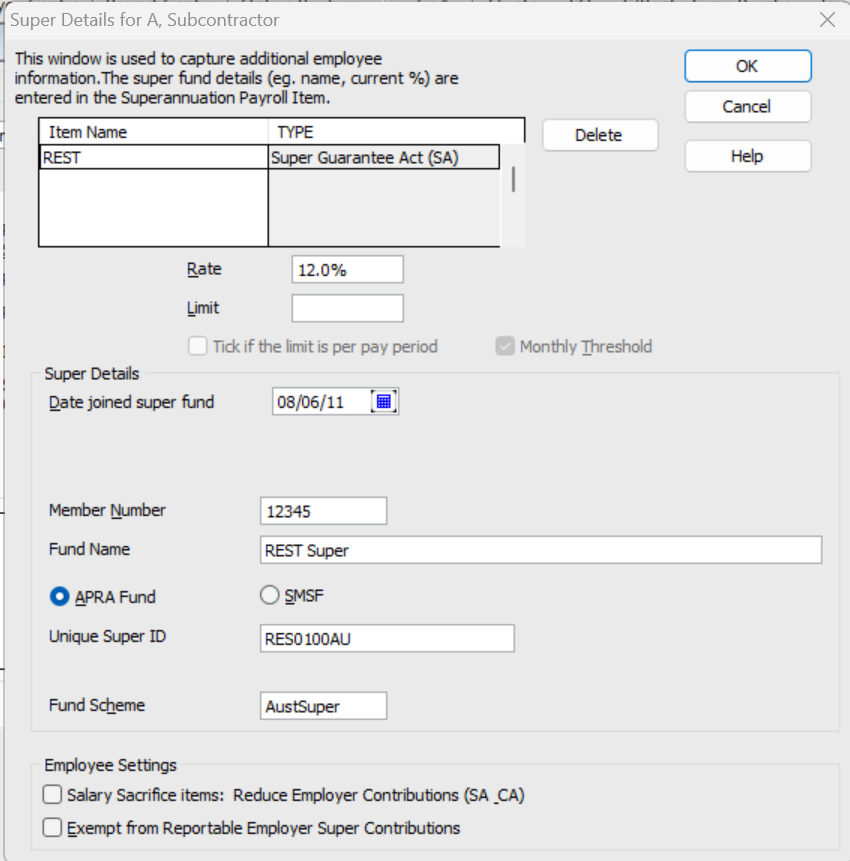Viewport: 850px width, 861px height.
Task: Select the REST item name cell
Action: click(154, 158)
